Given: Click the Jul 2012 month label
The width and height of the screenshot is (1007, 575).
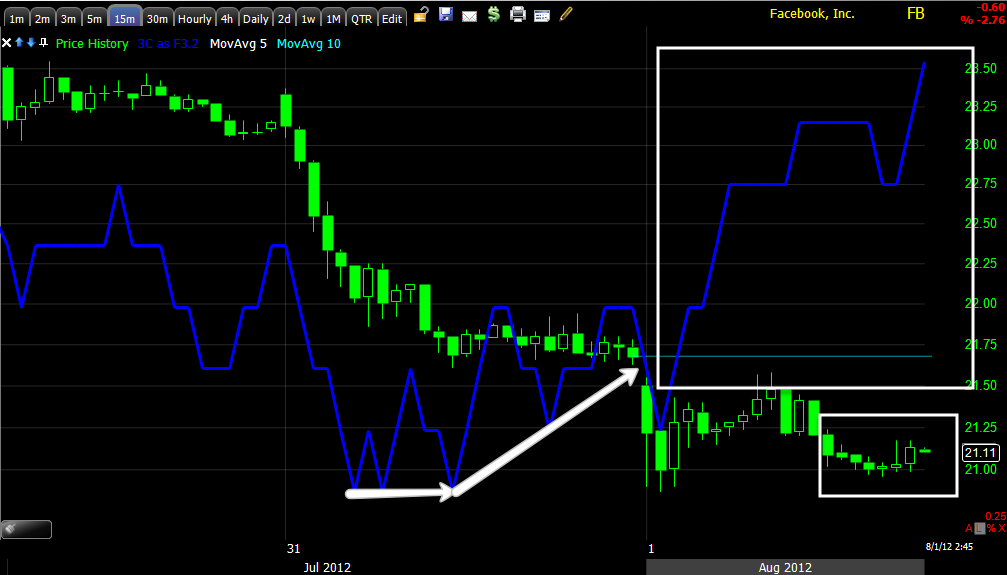Looking at the screenshot, I should click(328, 567).
